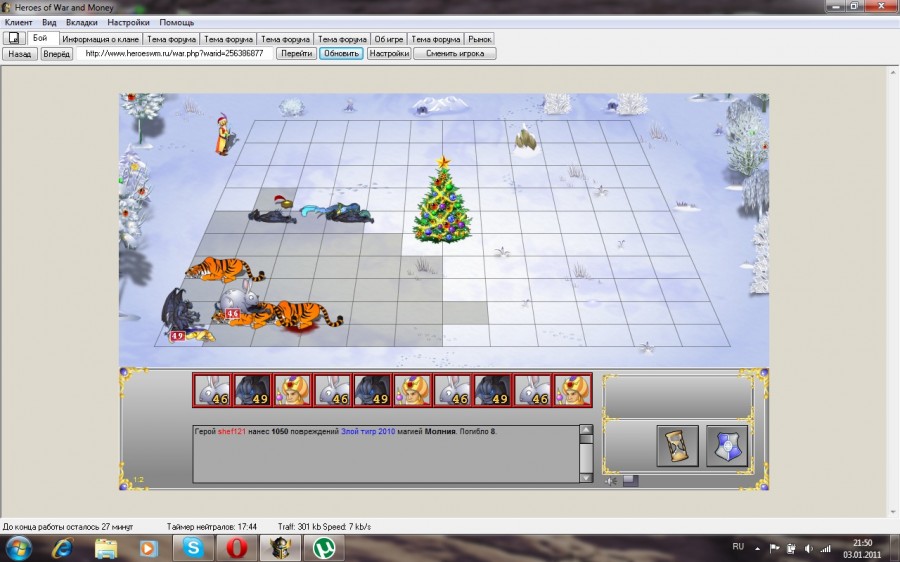Click RU language indicator
Viewport: 900px width, 562px height.
(738, 547)
